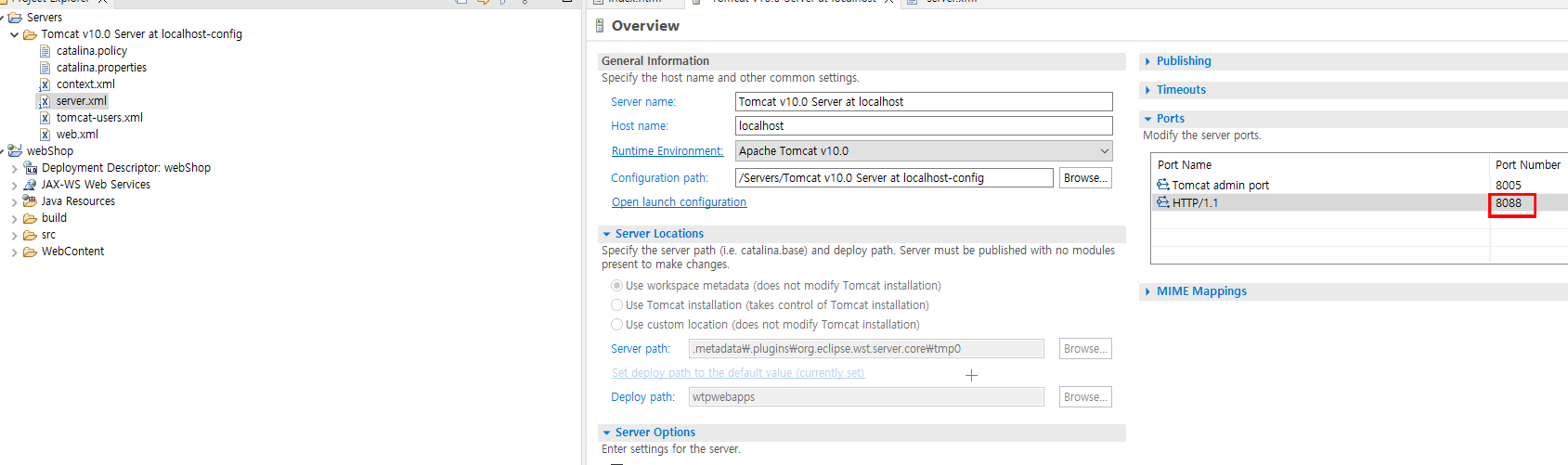Click the Server path field
Screen dimensions: 1568x465
tap(866, 349)
